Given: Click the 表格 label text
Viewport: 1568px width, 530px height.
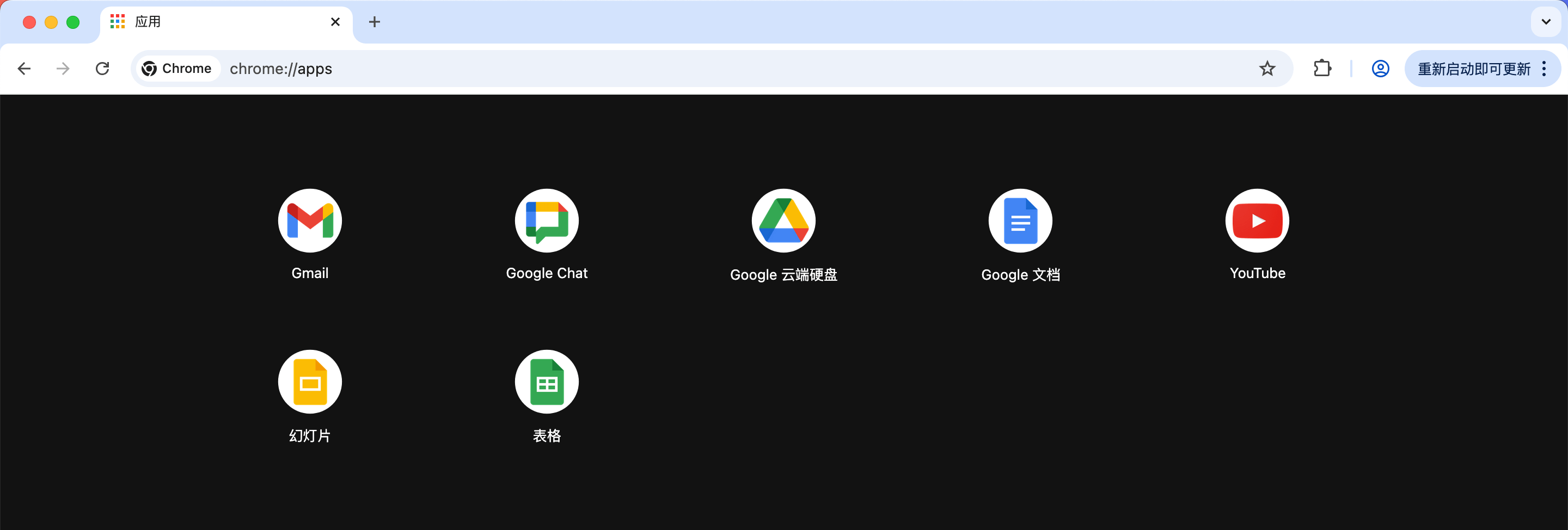Looking at the screenshot, I should point(547,436).
